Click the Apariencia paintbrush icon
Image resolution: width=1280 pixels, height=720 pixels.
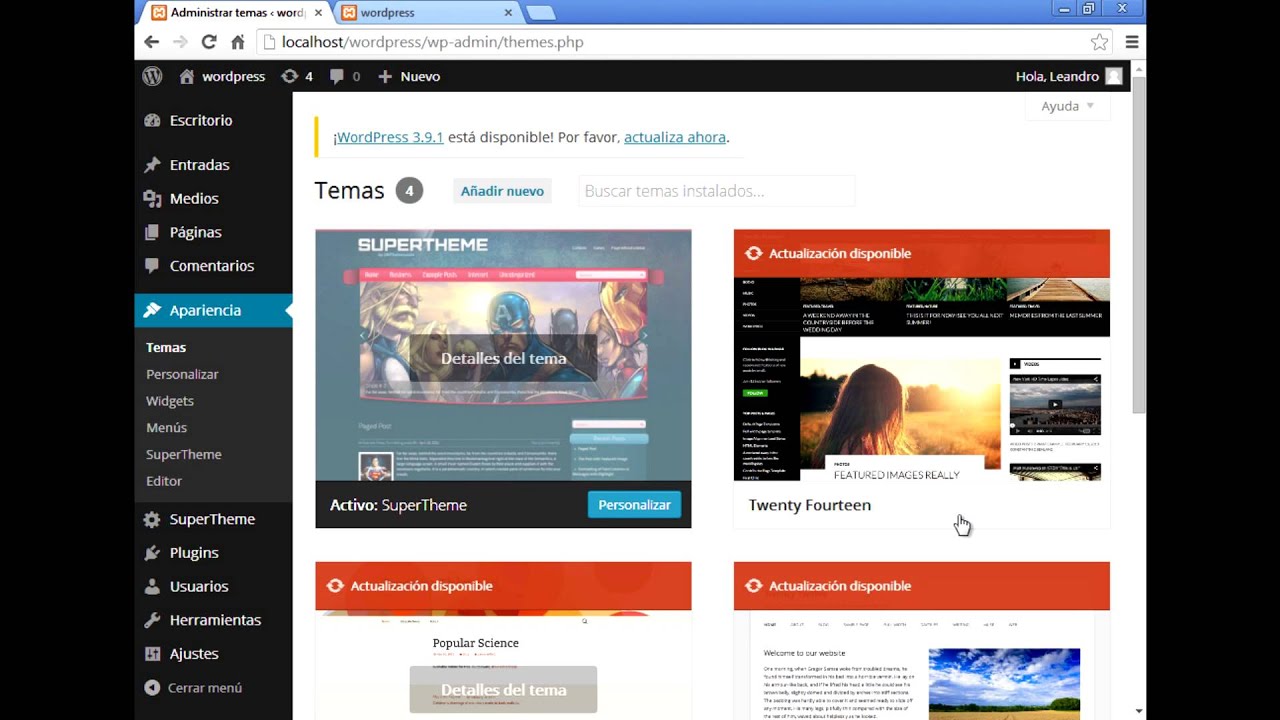pos(152,310)
